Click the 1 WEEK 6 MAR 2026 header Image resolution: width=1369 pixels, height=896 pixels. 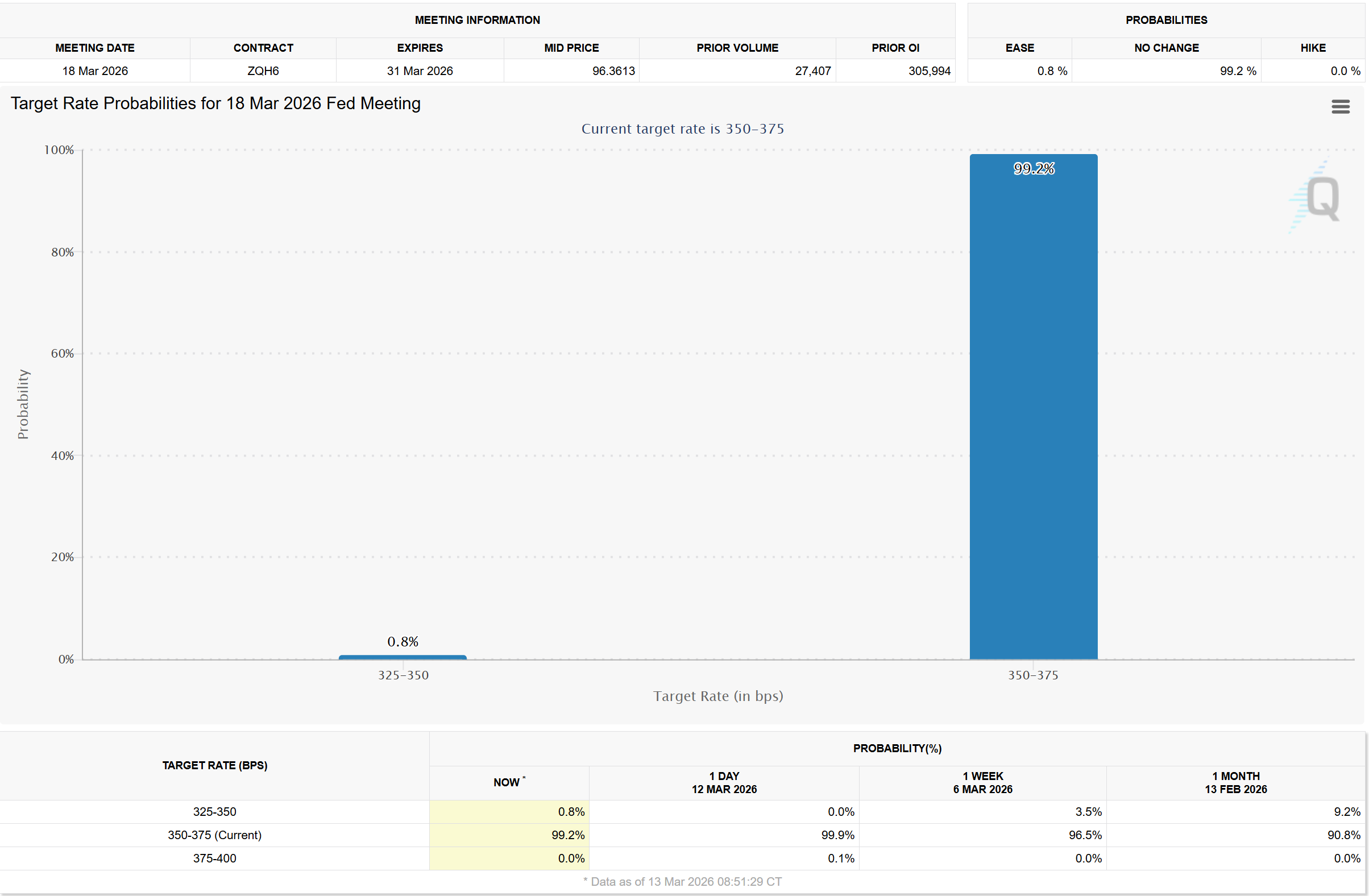982,783
